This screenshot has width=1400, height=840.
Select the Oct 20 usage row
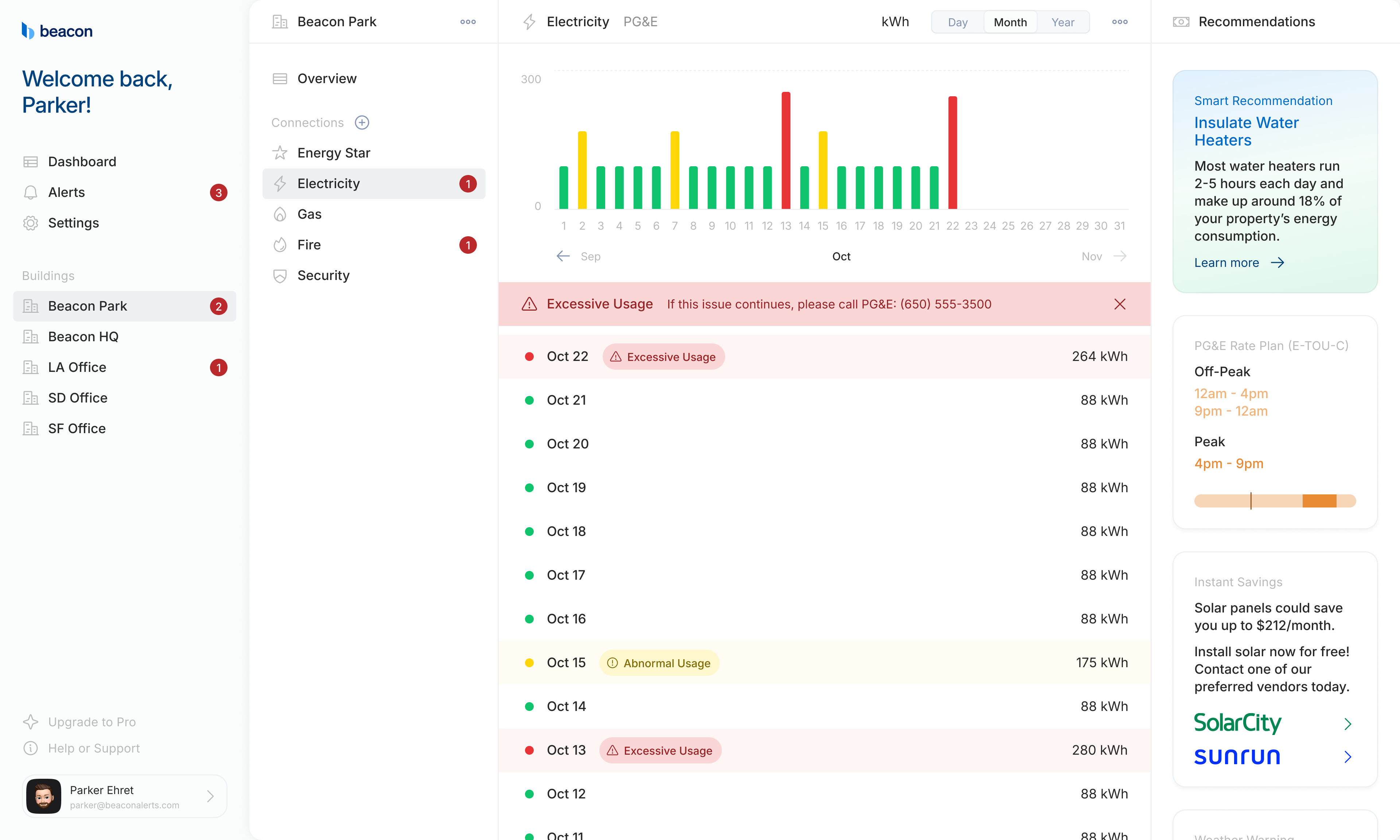824,444
